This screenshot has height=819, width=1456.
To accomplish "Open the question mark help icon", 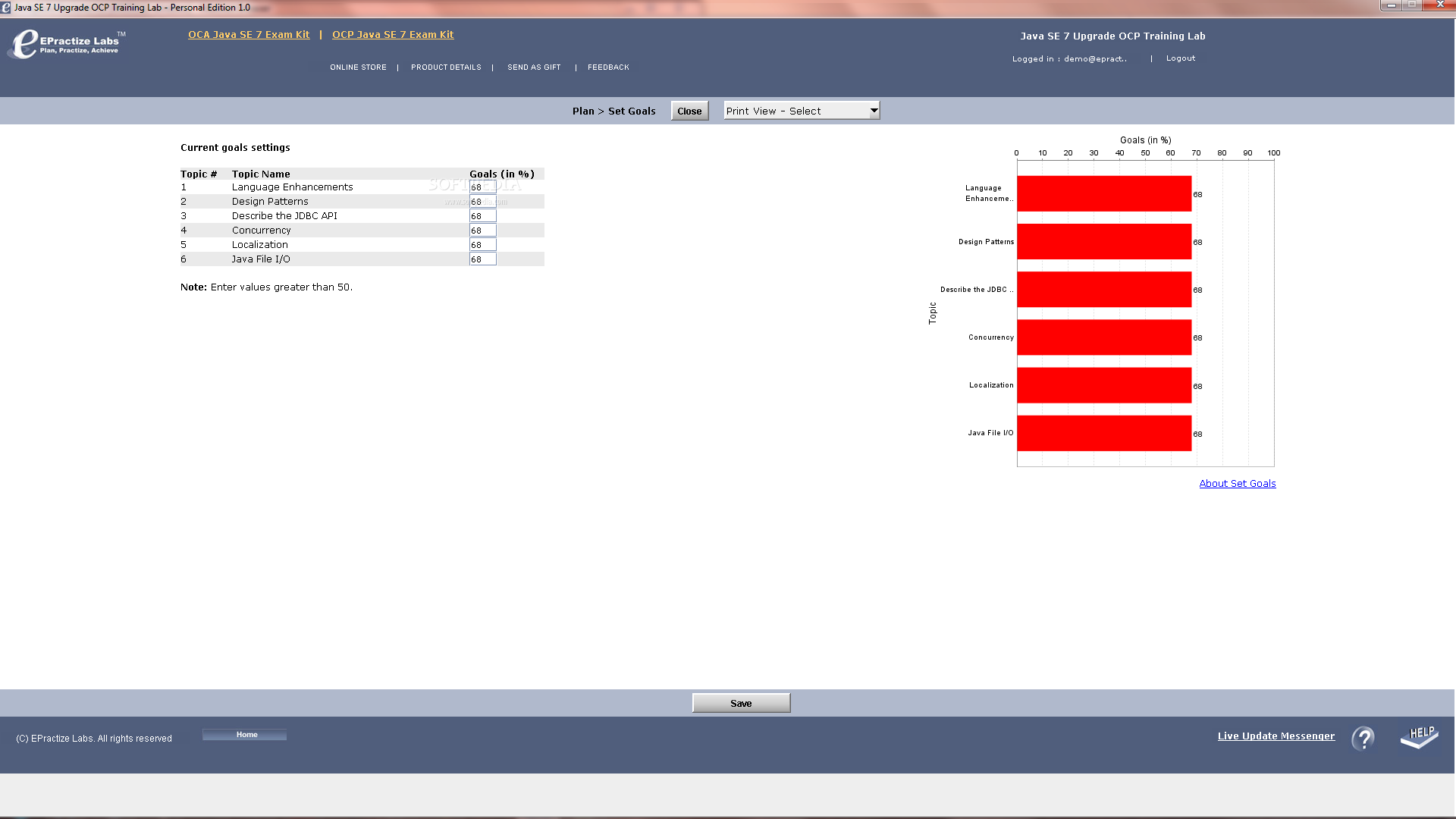I will tap(1363, 738).
